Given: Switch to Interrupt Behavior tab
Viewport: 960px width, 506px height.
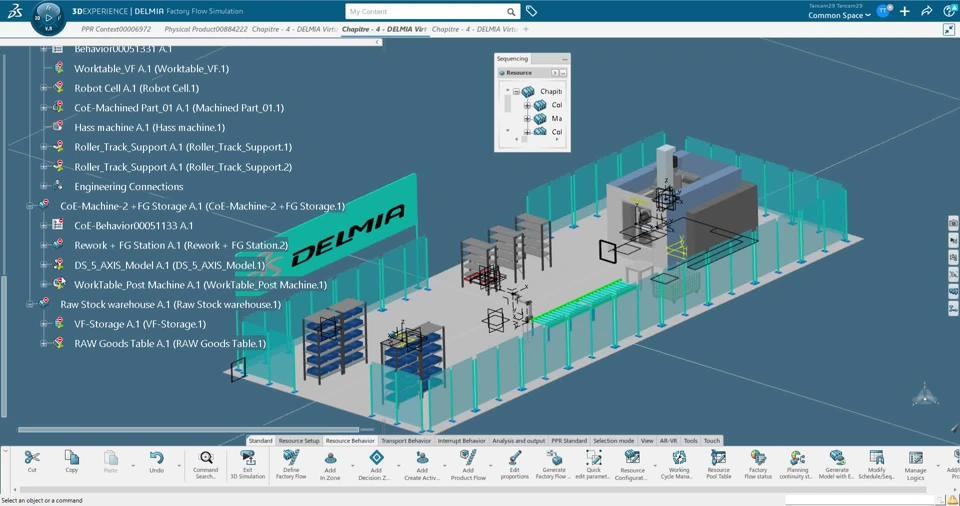Looking at the screenshot, I should click(462, 440).
